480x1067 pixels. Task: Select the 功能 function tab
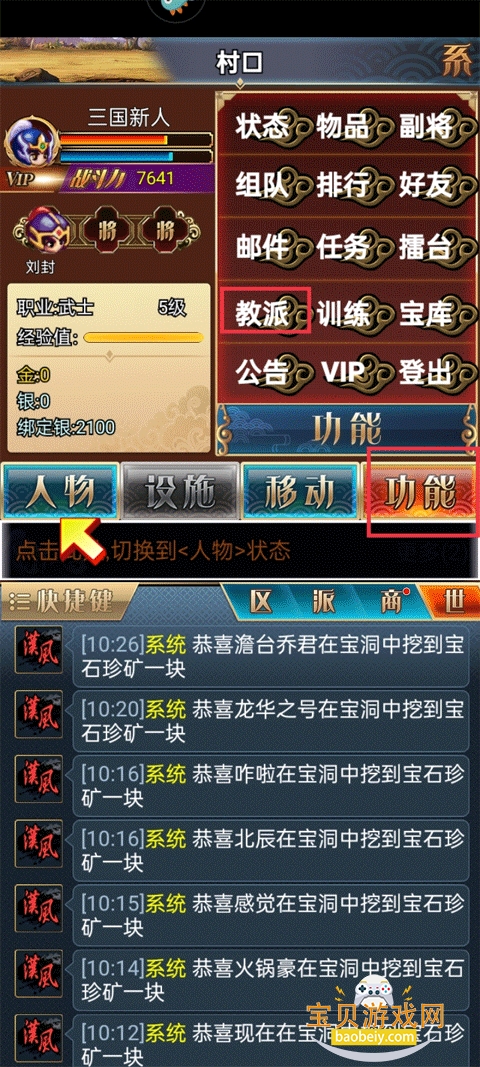[x=419, y=490]
